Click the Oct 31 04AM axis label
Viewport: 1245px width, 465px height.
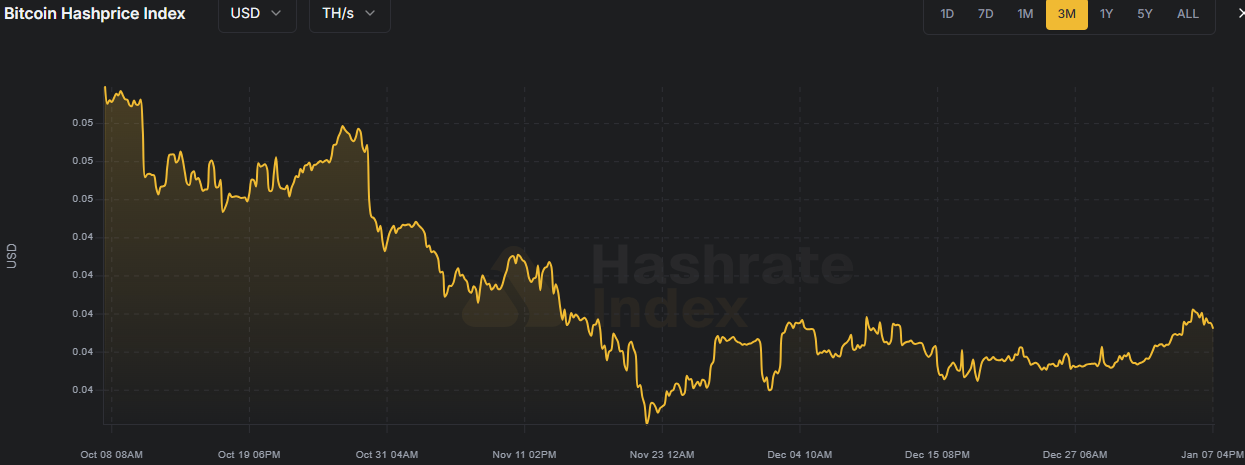coord(387,455)
